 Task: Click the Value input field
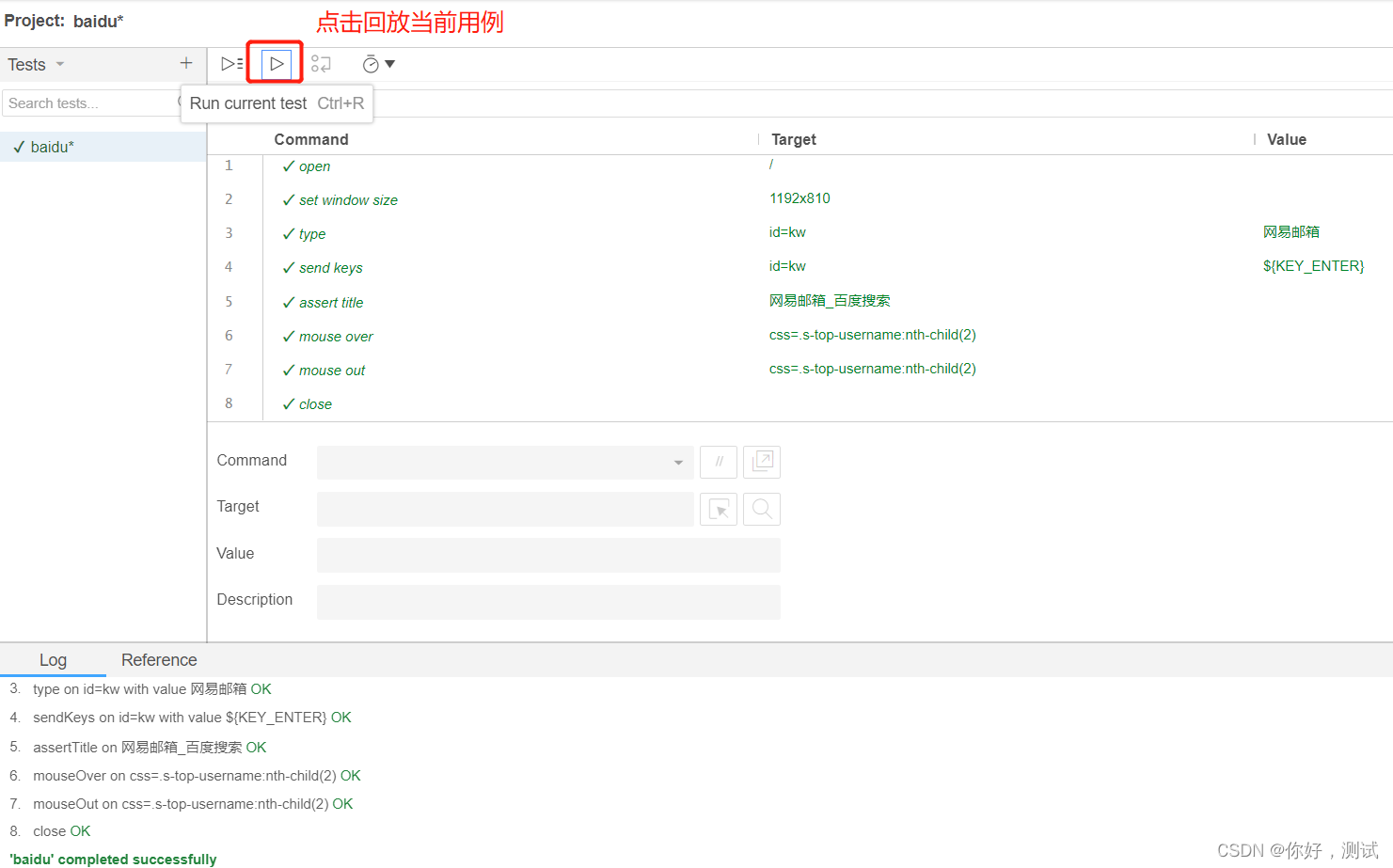tap(547, 555)
